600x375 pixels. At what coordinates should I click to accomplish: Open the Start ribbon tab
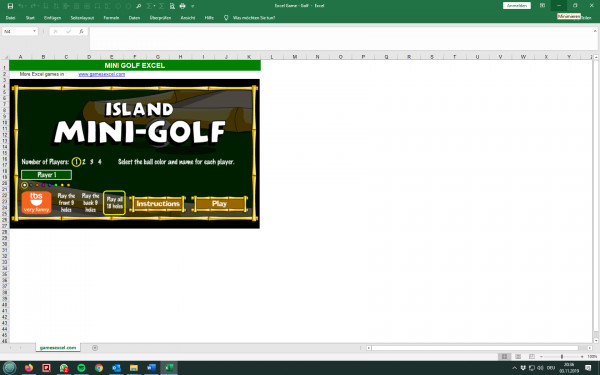pyautogui.click(x=30, y=18)
